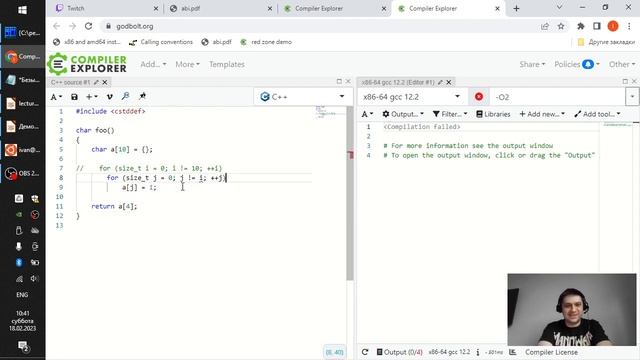Rename the gcc 12.2 compiler tab with pencil
This screenshot has width=640, height=360.
pos(440,82)
